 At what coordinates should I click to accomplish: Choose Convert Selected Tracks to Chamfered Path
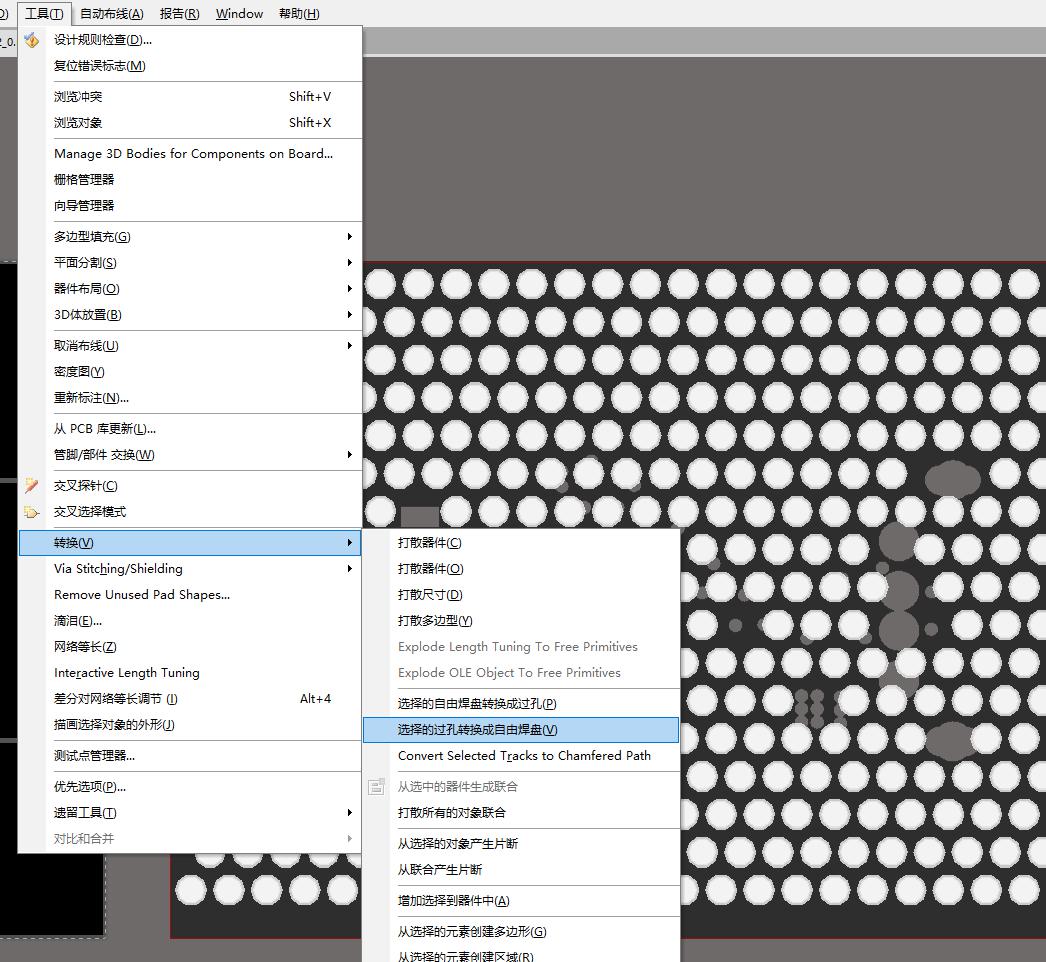click(x=524, y=756)
